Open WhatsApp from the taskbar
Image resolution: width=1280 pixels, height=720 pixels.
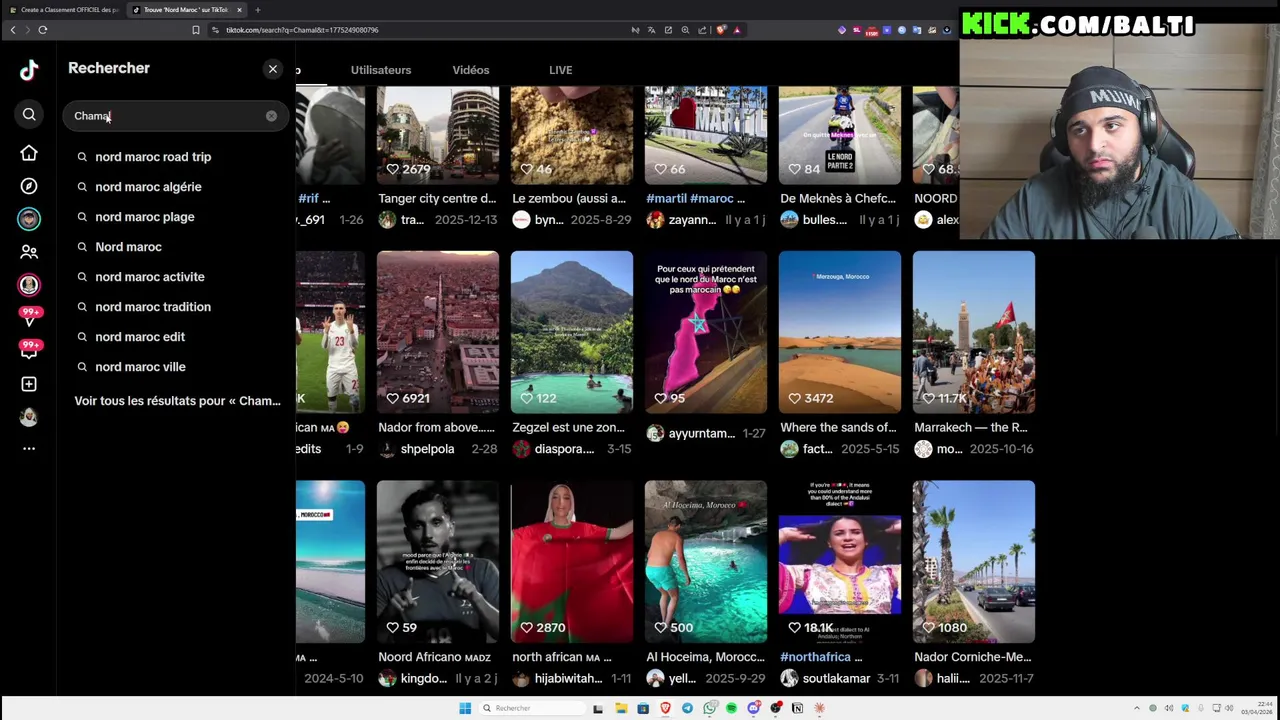tap(709, 708)
